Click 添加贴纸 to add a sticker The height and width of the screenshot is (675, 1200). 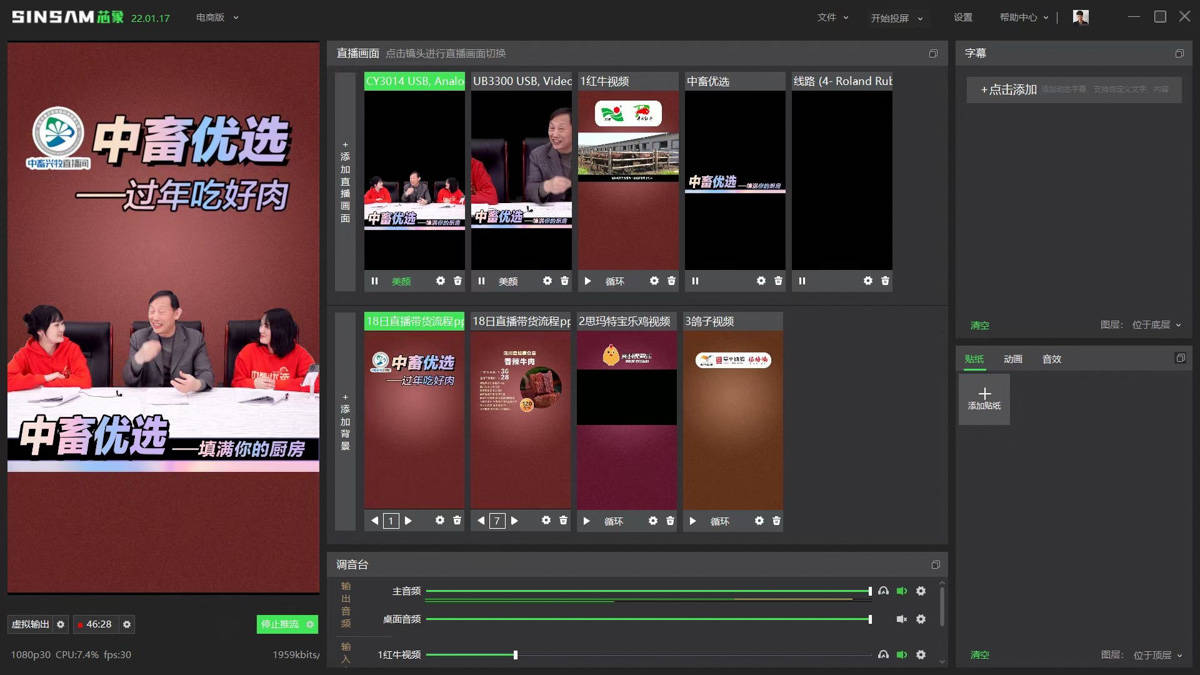point(984,399)
